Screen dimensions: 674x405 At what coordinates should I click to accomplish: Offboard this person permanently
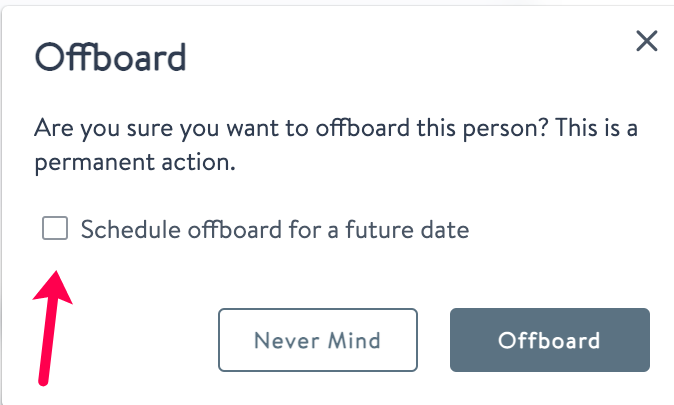[x=549, y=340]
